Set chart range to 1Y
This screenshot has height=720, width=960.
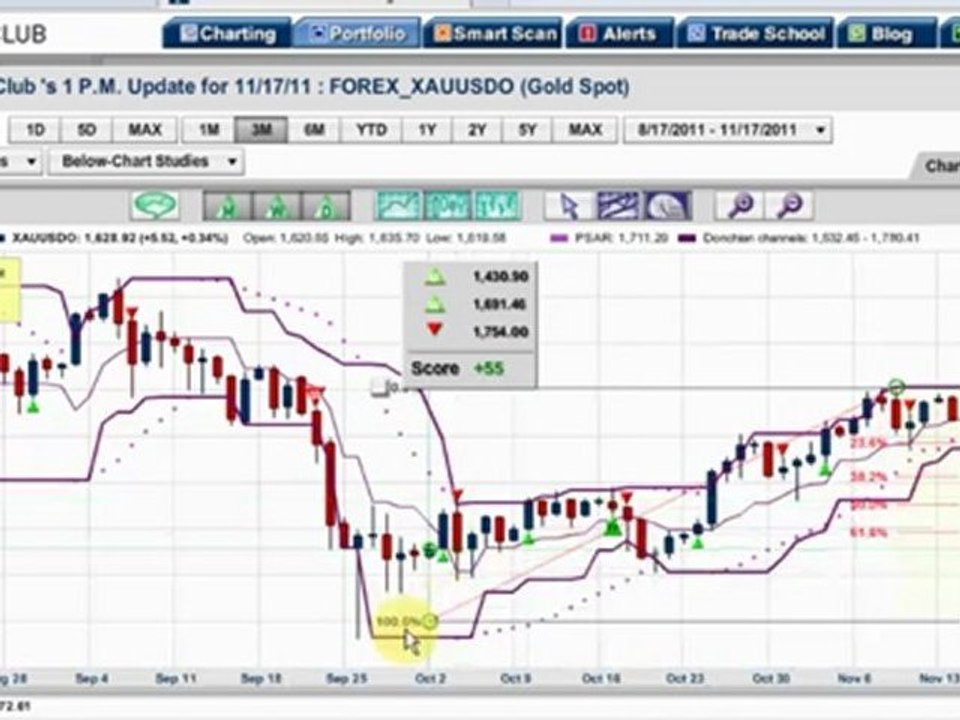(427, 130)
